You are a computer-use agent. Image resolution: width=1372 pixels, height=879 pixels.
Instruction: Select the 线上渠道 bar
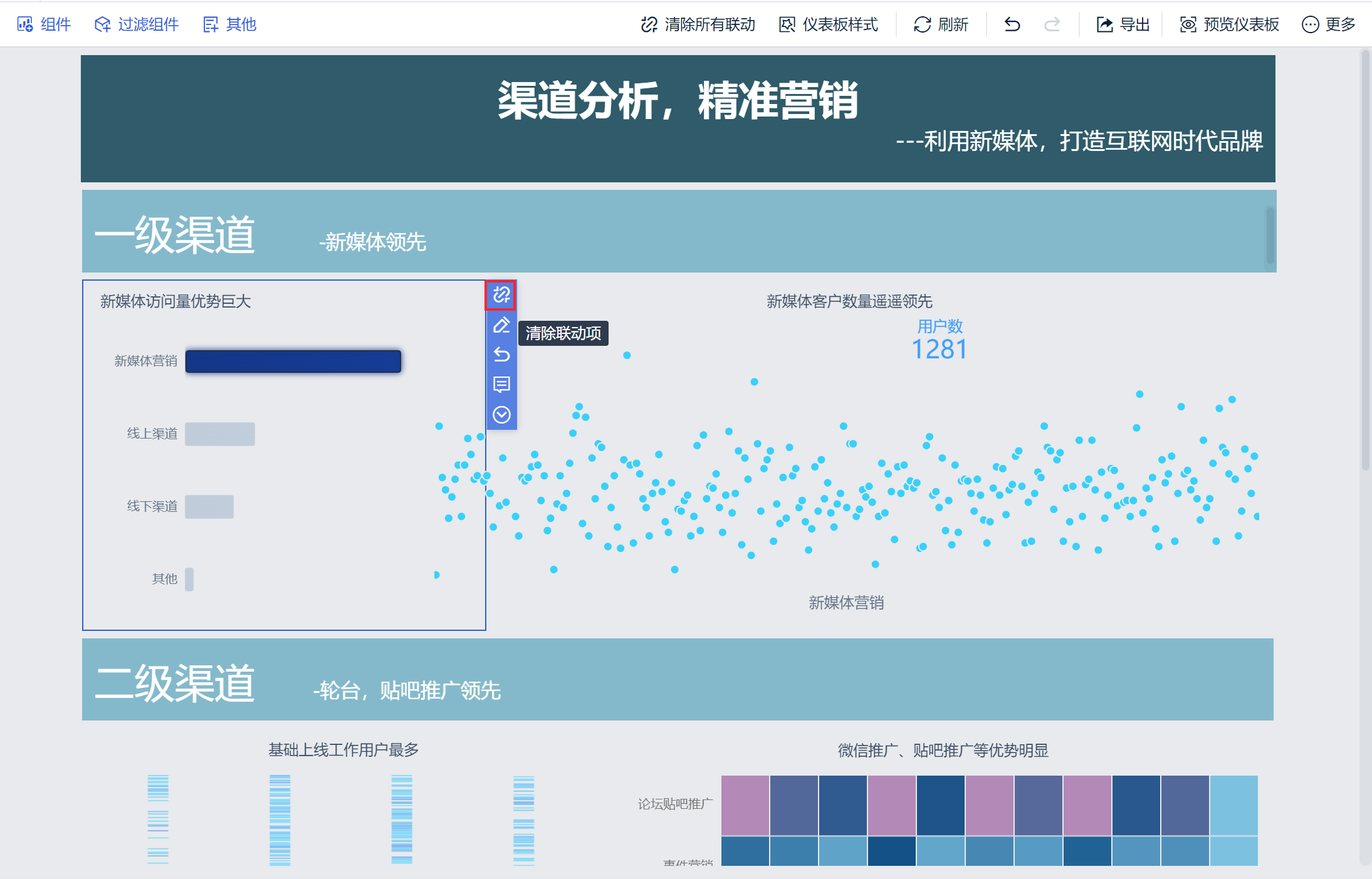pos(220,434)
